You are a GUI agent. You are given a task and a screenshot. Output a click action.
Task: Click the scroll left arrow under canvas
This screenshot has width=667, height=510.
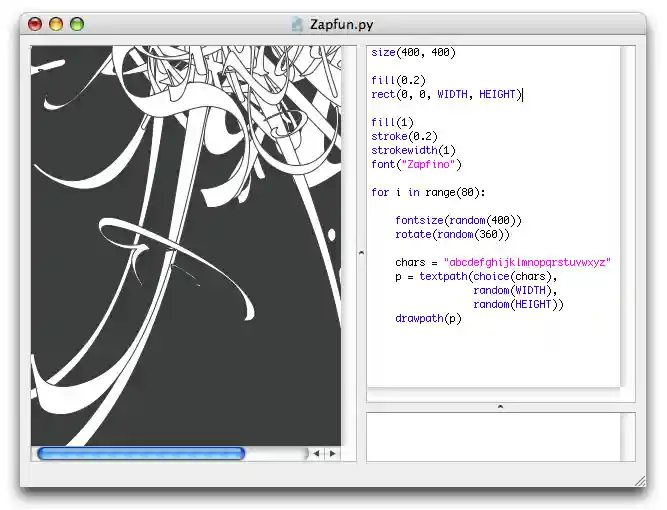click(316, 454)
